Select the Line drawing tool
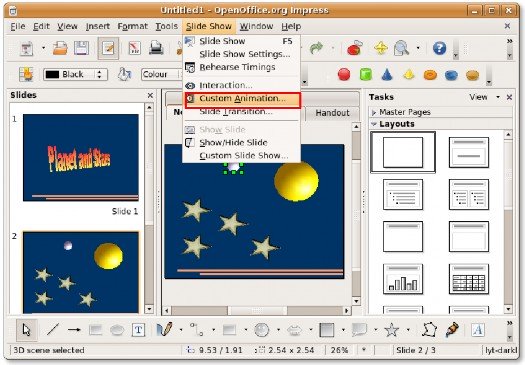 [53, 330]
